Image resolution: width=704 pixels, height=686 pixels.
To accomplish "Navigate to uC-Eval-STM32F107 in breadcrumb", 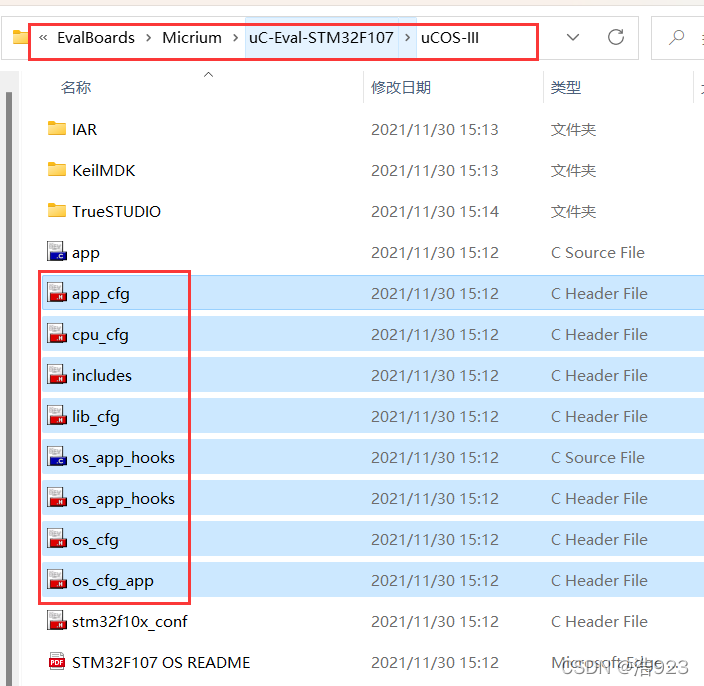I will (x=321, y=38).
